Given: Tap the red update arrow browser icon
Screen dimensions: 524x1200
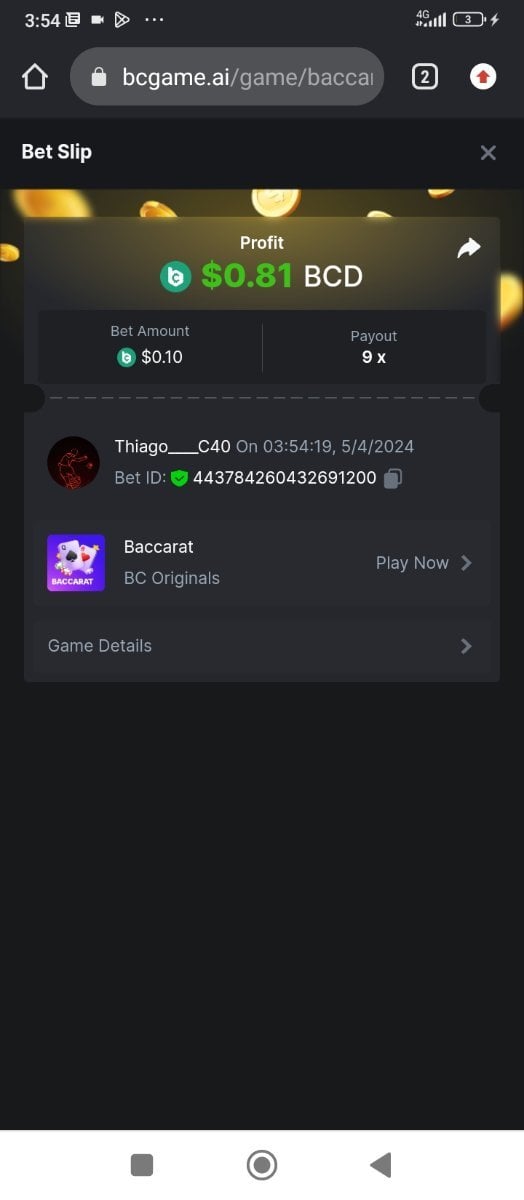Looking at the screenshot, I should tap(483, 77).
